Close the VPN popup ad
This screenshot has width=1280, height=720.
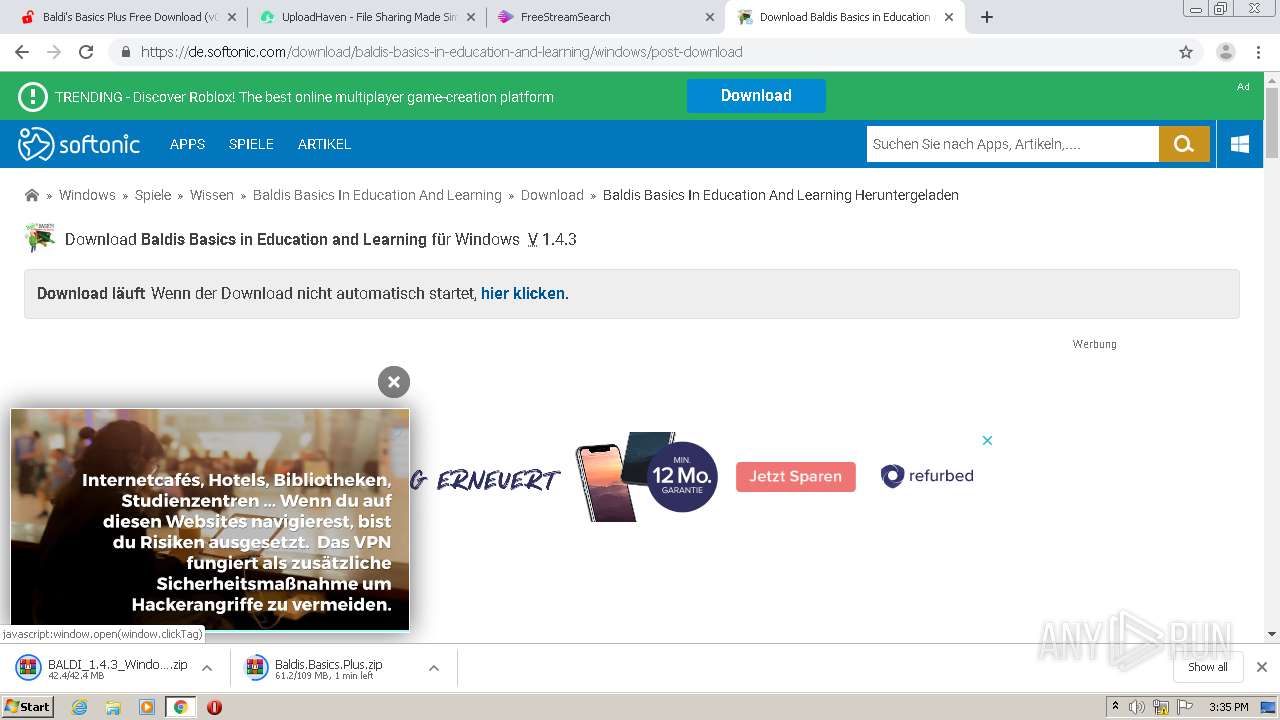click(x=394, y=381)
